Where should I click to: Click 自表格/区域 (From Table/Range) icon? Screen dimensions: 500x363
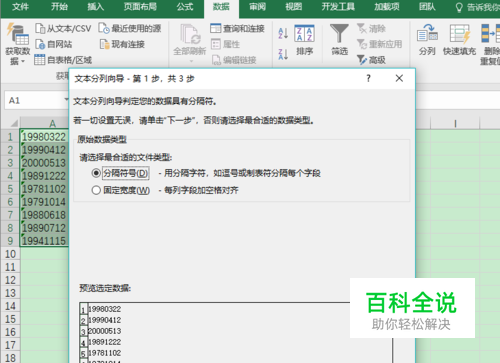(39, 60)
